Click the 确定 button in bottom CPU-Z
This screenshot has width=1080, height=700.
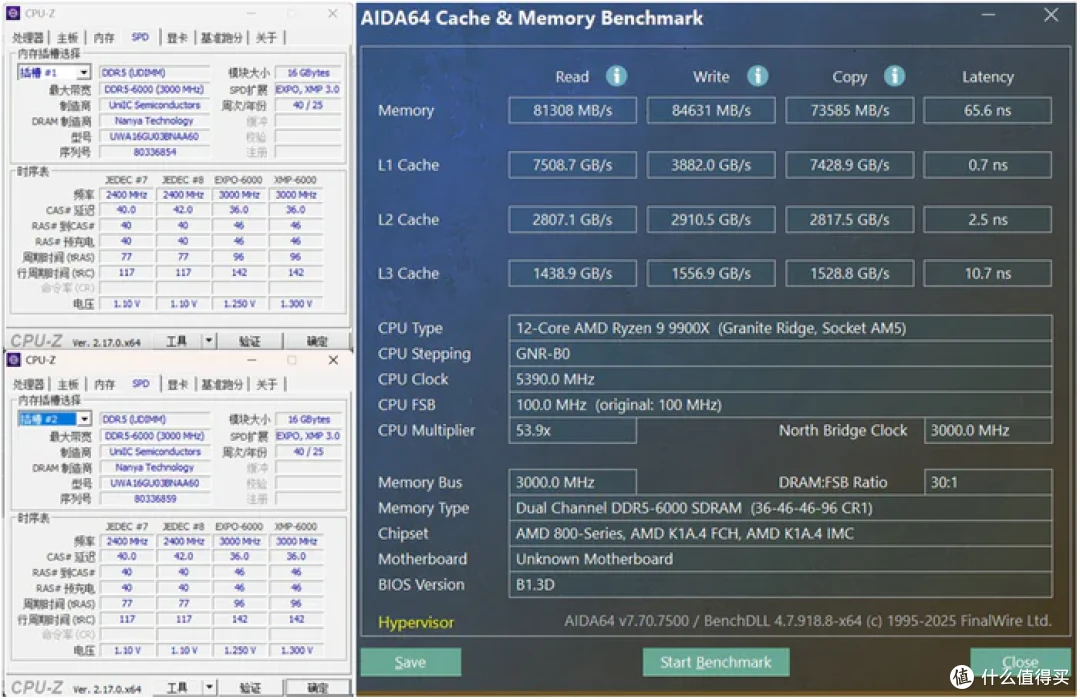click(x=318, y=688)
